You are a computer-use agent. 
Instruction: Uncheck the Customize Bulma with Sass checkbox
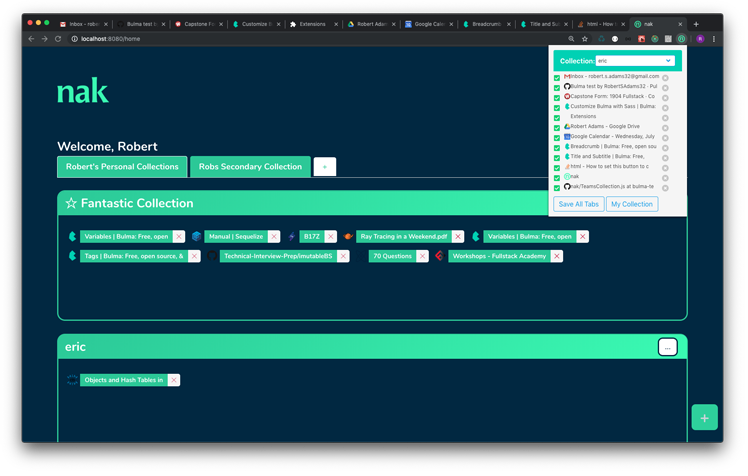click(557, 108)
